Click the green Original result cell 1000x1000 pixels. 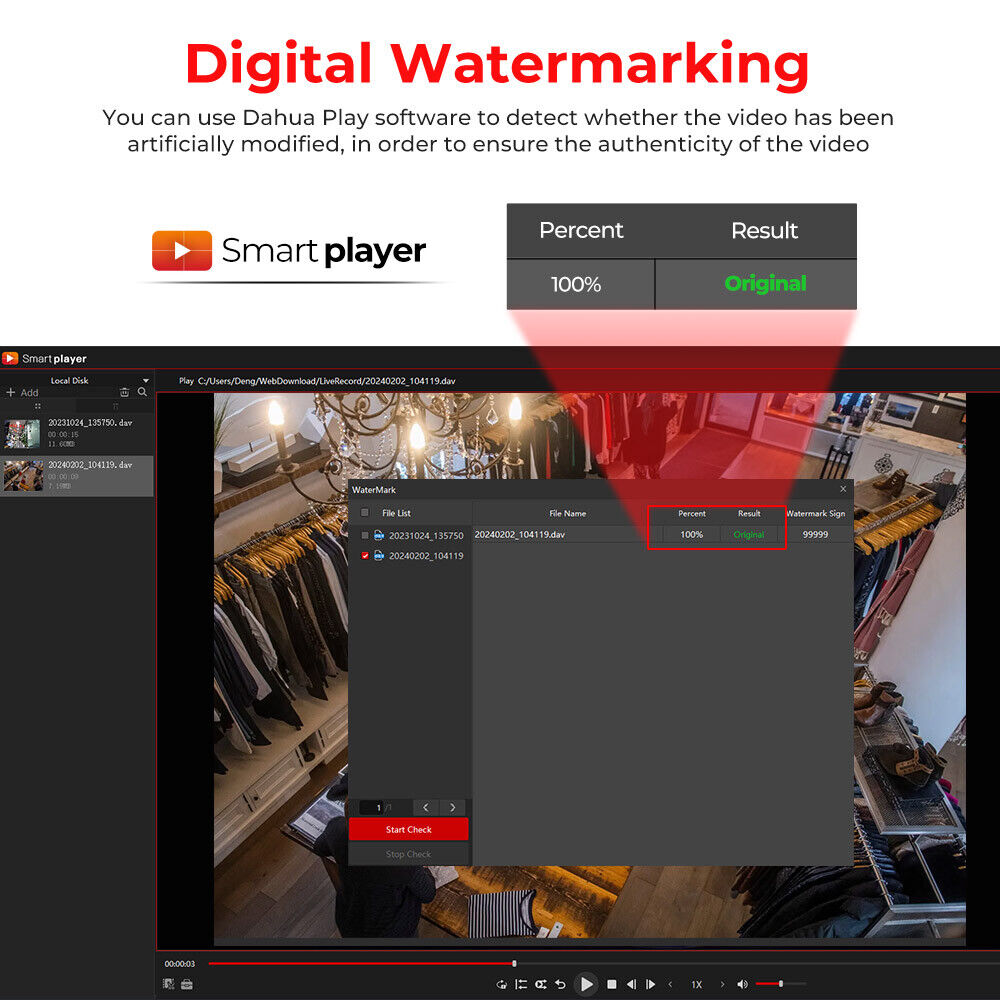click(x=749, y=534)
